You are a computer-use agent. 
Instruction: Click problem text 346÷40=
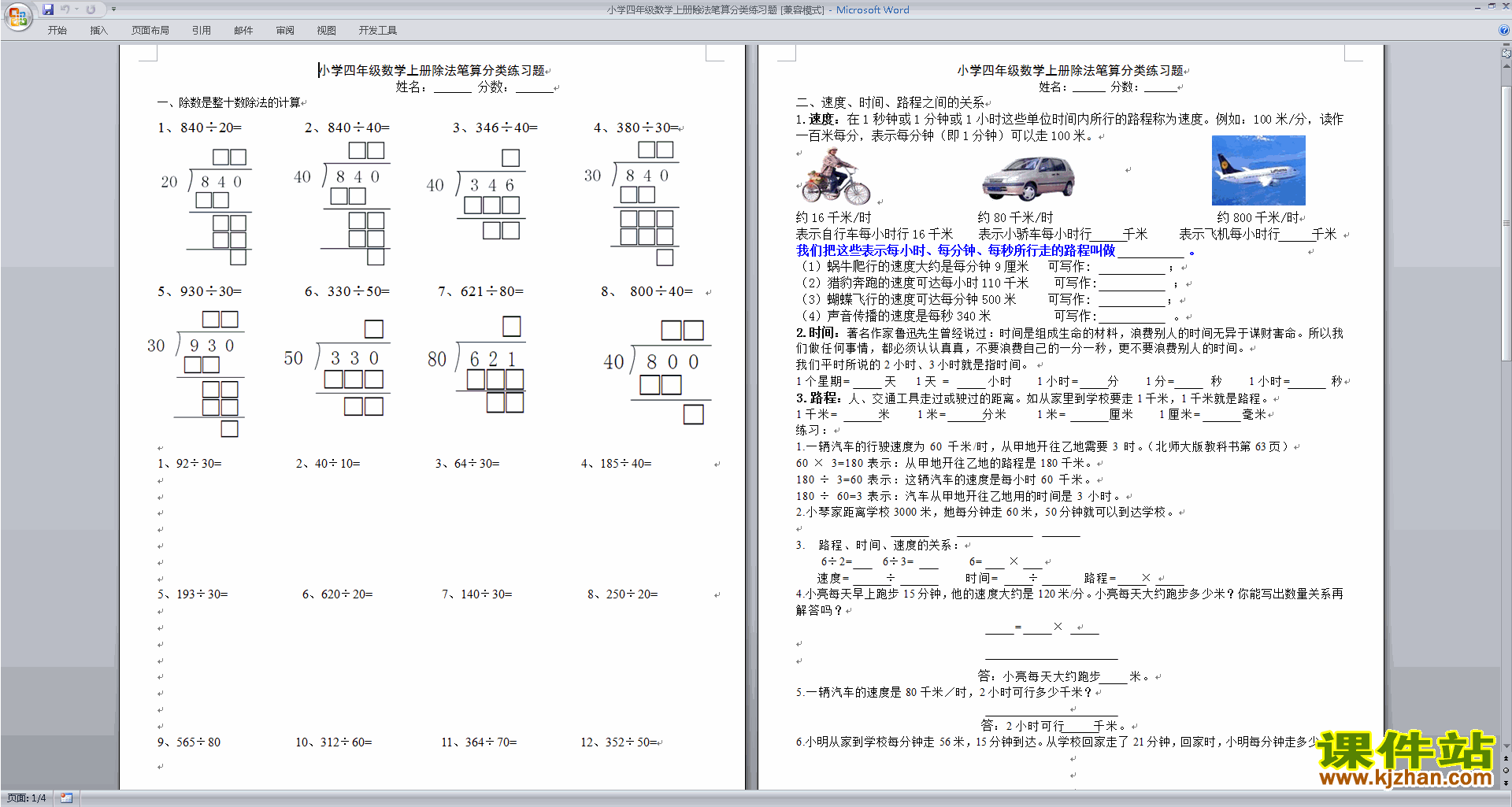[506, 128]
